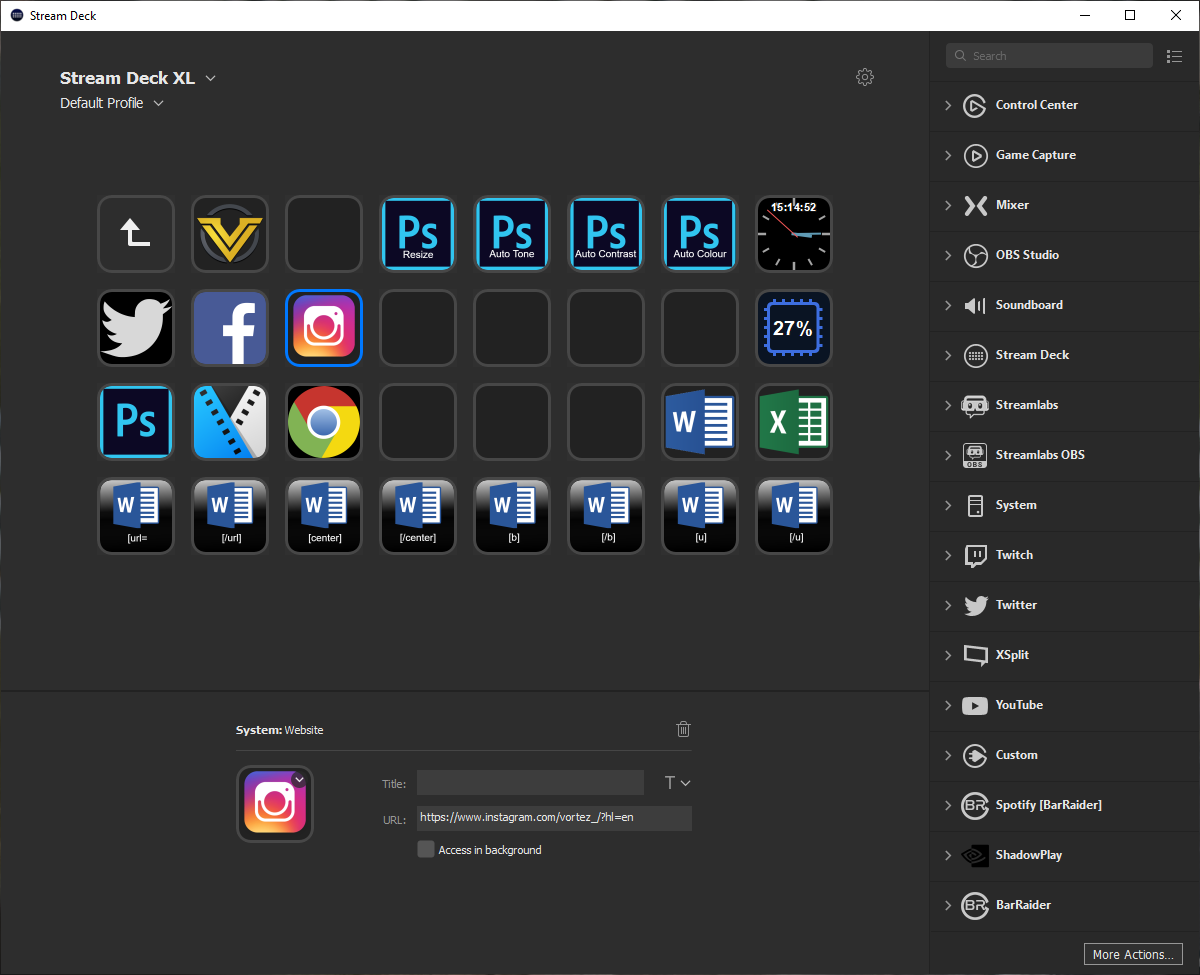
Task: Click the Title input field
Action: [x=530, y=783]
